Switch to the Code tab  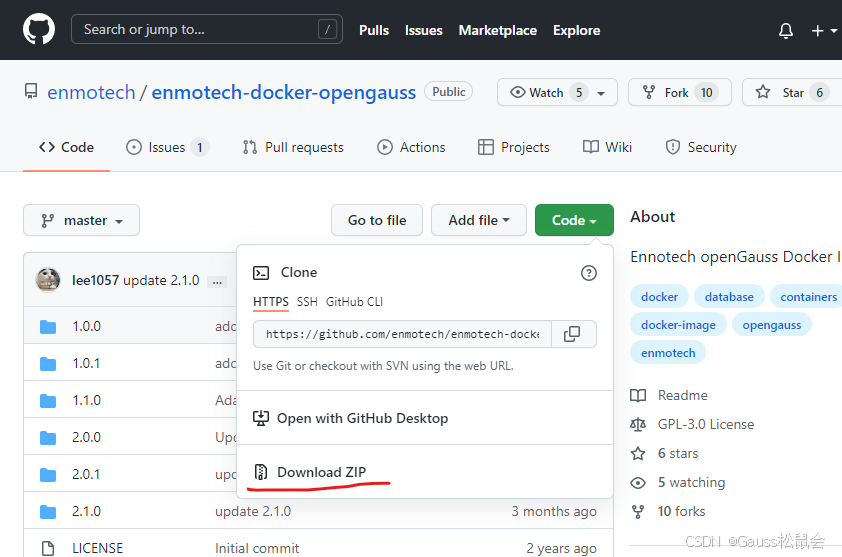point(67,147)
